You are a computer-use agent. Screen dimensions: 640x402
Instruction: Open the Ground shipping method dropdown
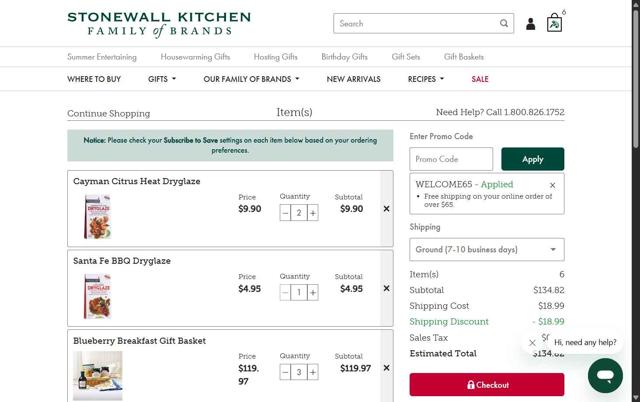[x=487, y=249]
